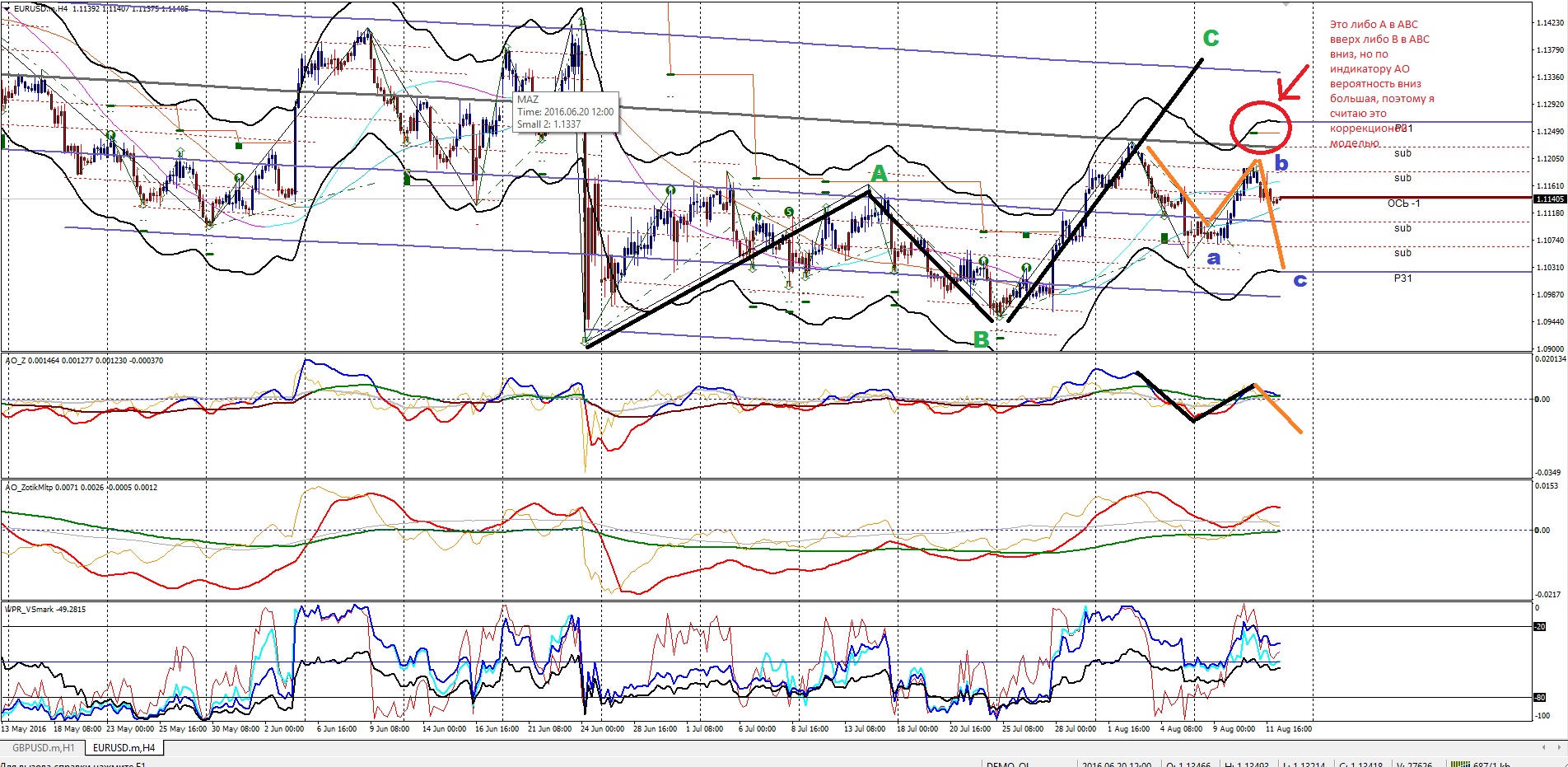Click the 1.13790 price axis label
The image size is (1568, 767).
pyautogui.click(x=1550, y=50)
